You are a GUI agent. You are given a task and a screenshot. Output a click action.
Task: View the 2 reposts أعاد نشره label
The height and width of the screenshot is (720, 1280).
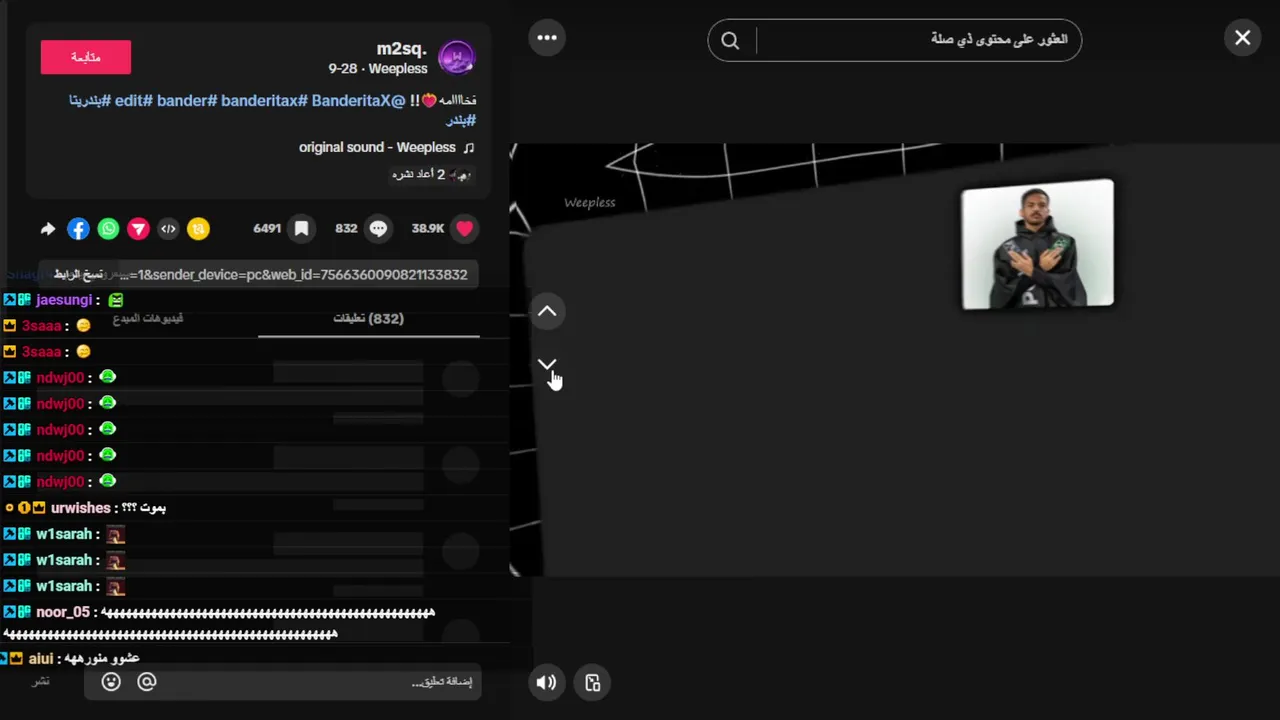point(431,174)
